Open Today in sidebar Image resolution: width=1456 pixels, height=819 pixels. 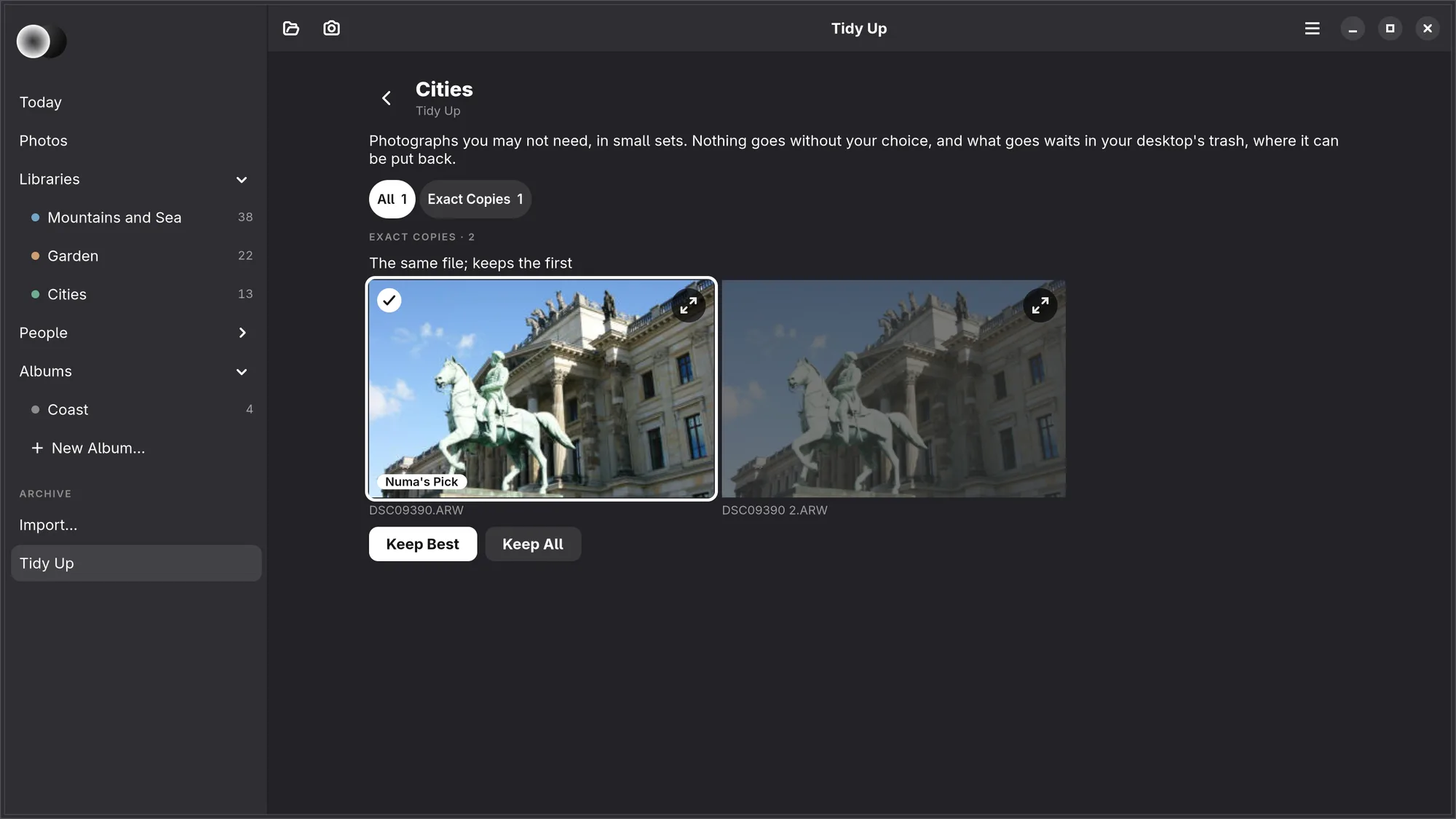[136, 103]
